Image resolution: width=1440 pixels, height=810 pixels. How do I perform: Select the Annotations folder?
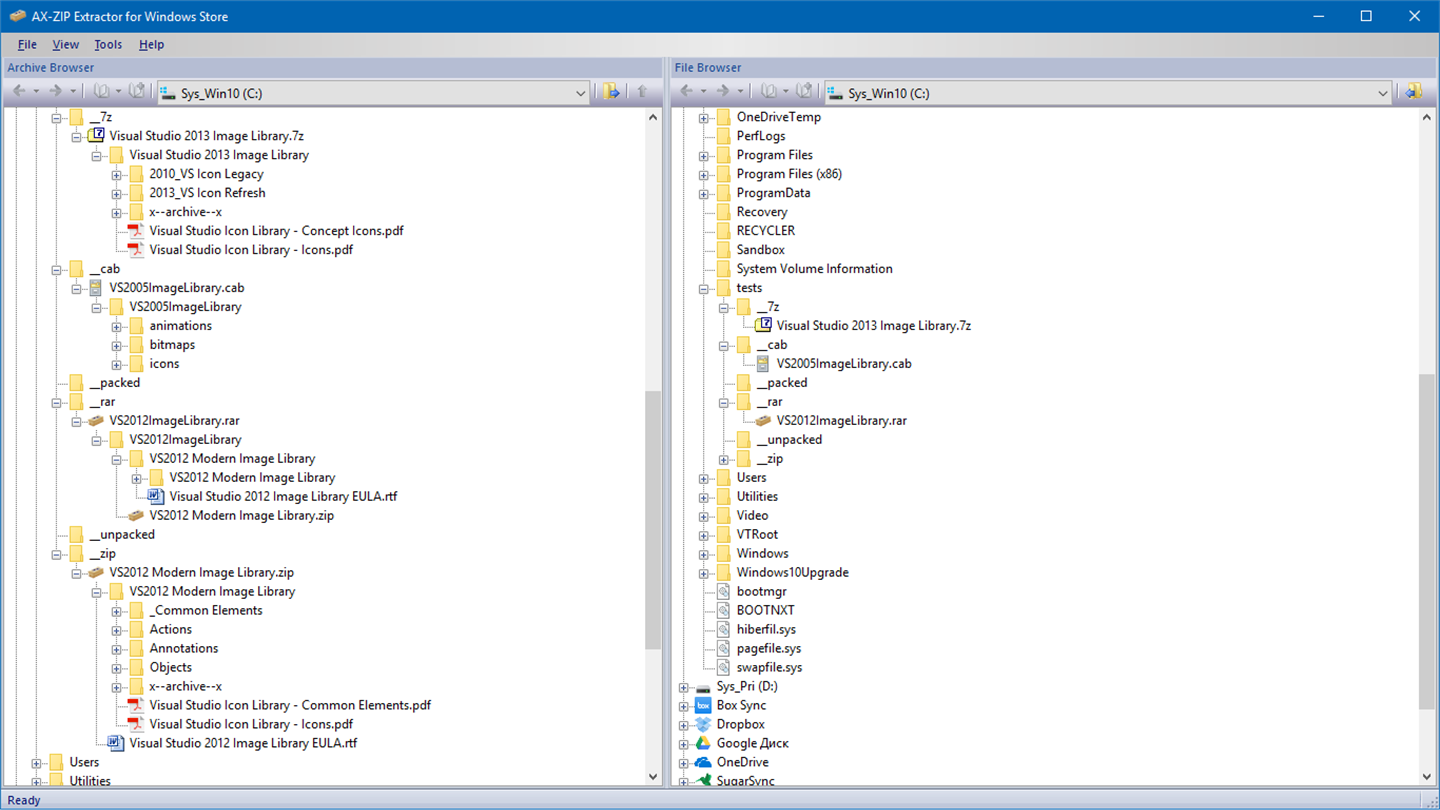click(x=184, y=649)
